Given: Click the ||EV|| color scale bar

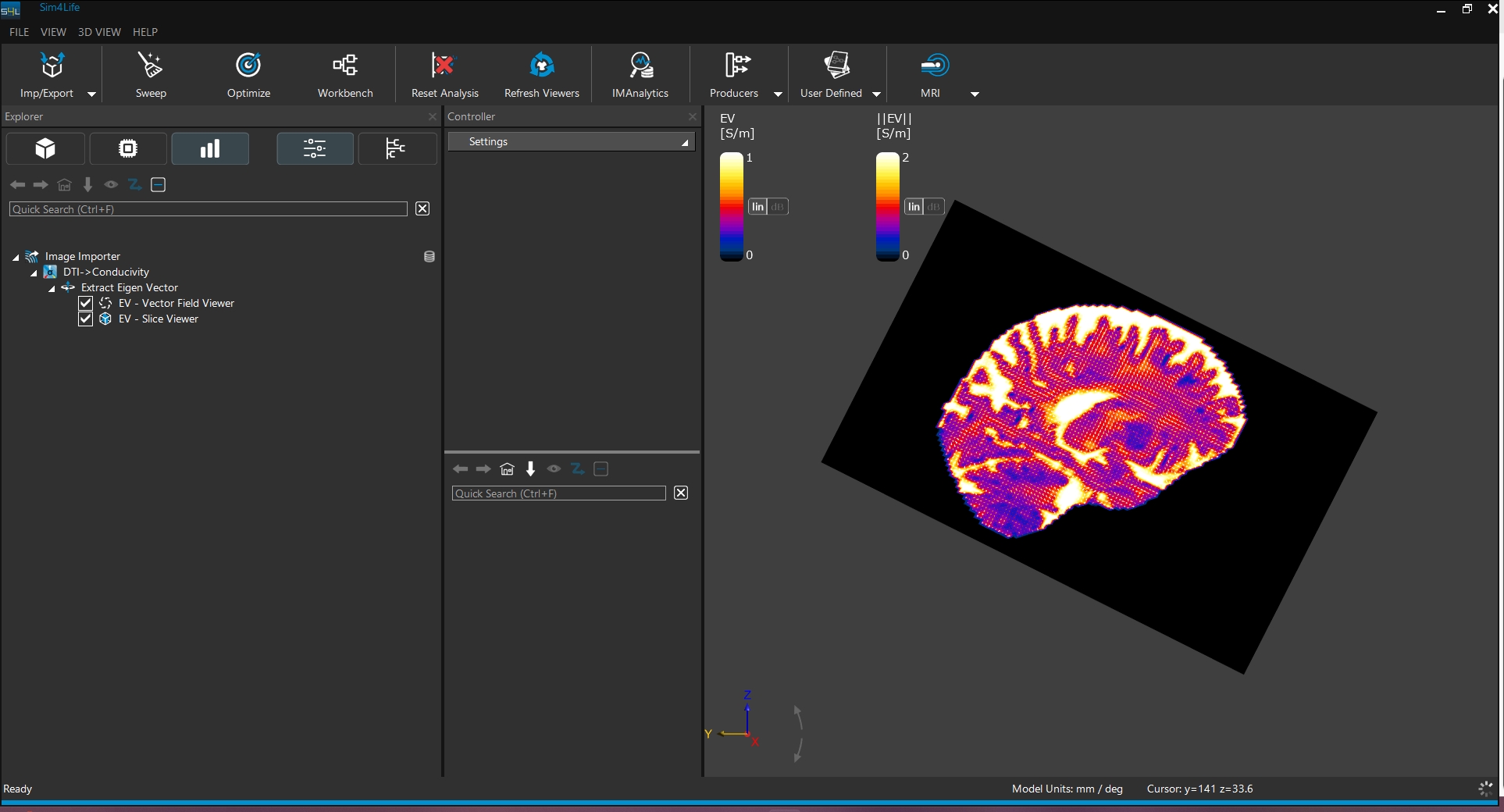Looking at the screenshot, I should coord(887,206).
